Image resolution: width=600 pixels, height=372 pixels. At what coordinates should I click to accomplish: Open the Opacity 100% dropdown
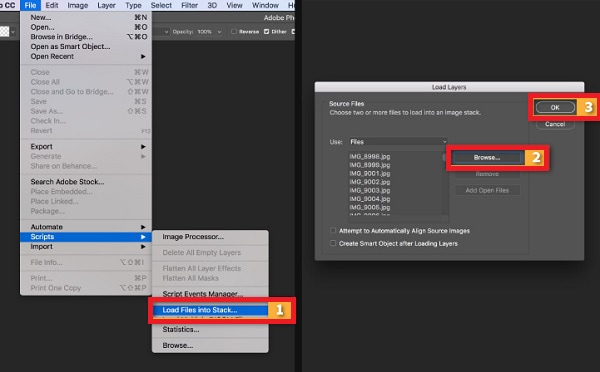pyautogui.click(x=219, y=32)
